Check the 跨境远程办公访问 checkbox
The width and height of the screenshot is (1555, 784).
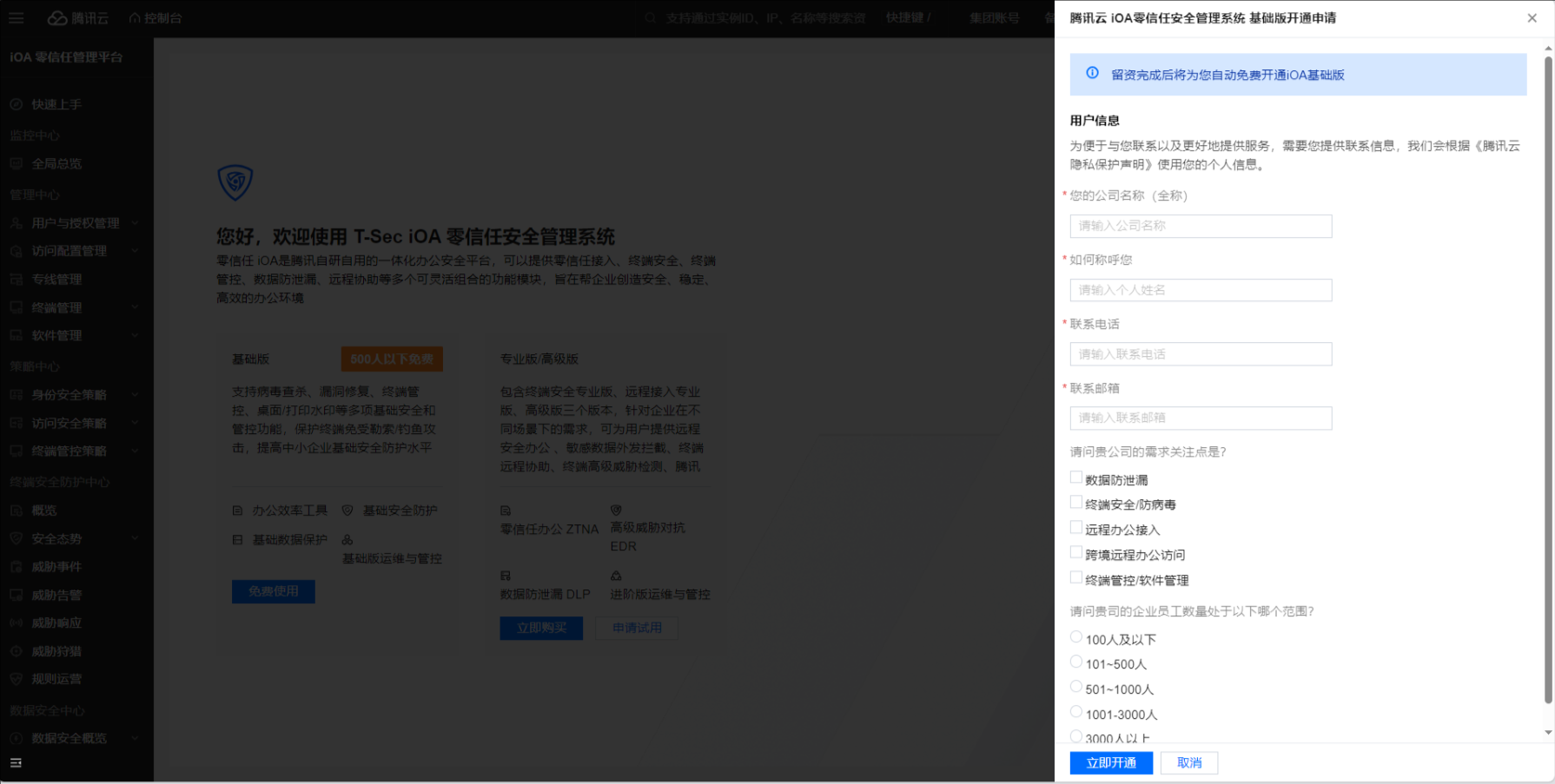(x=1076, y=553)
